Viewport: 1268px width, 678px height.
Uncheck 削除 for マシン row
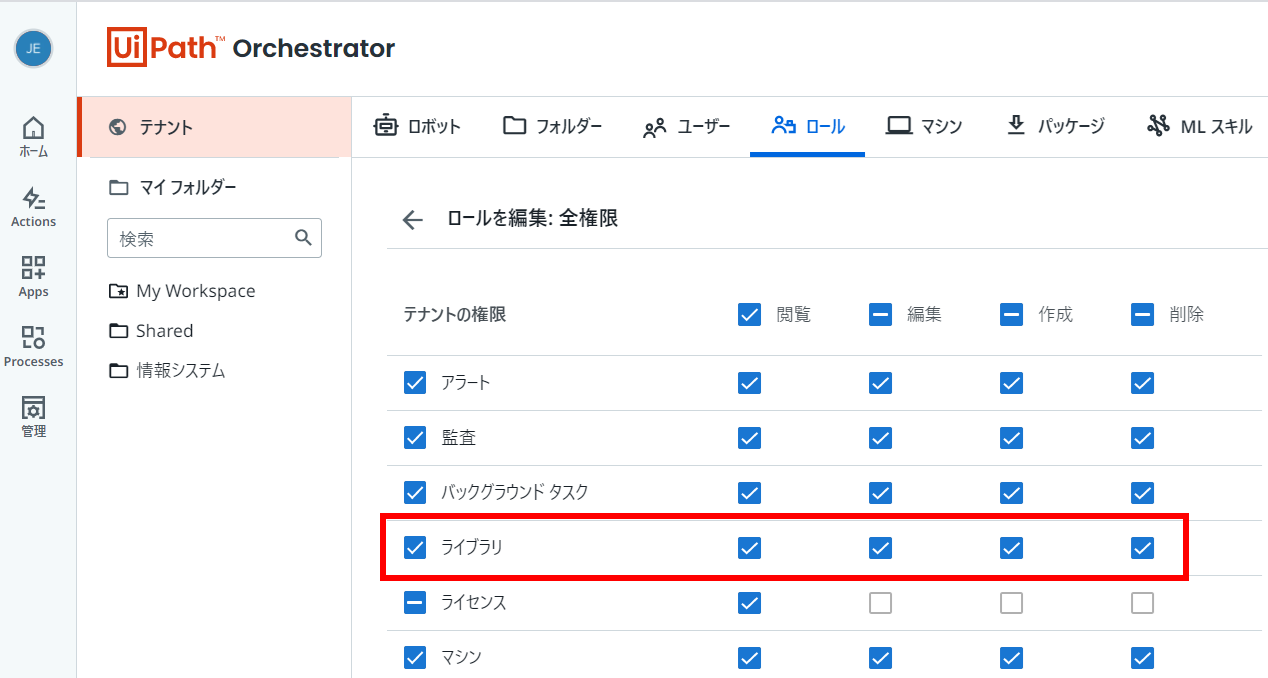click(1142, 658)
